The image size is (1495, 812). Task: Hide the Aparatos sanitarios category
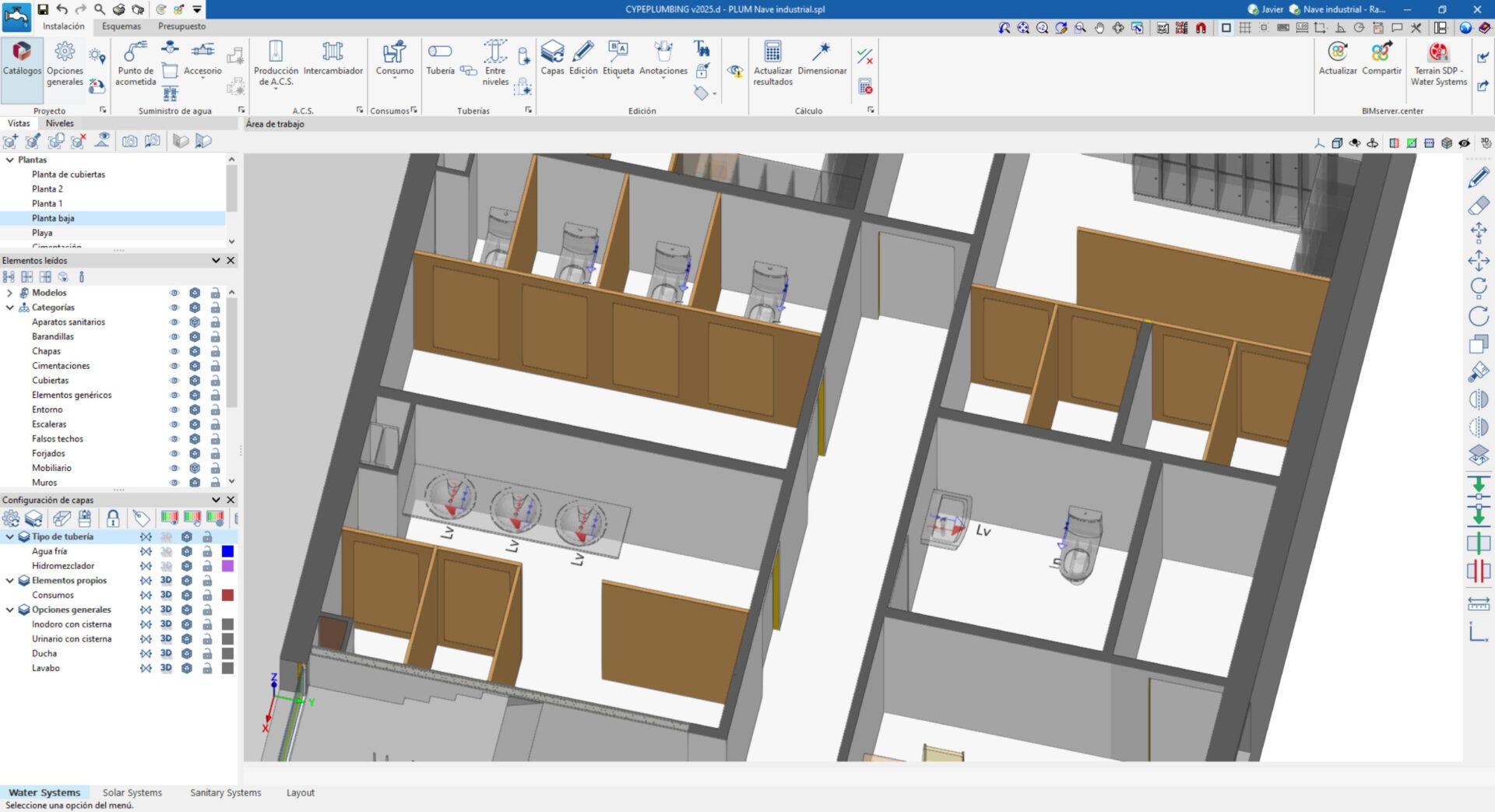174,322
